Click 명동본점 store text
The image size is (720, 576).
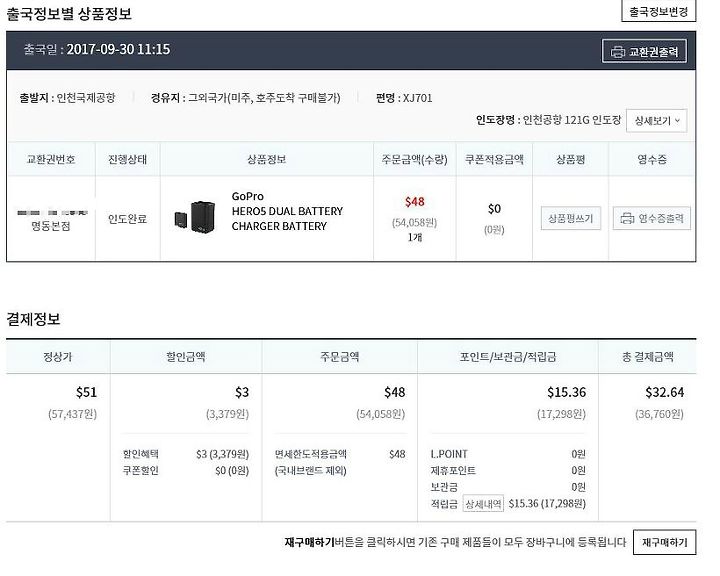51,226
